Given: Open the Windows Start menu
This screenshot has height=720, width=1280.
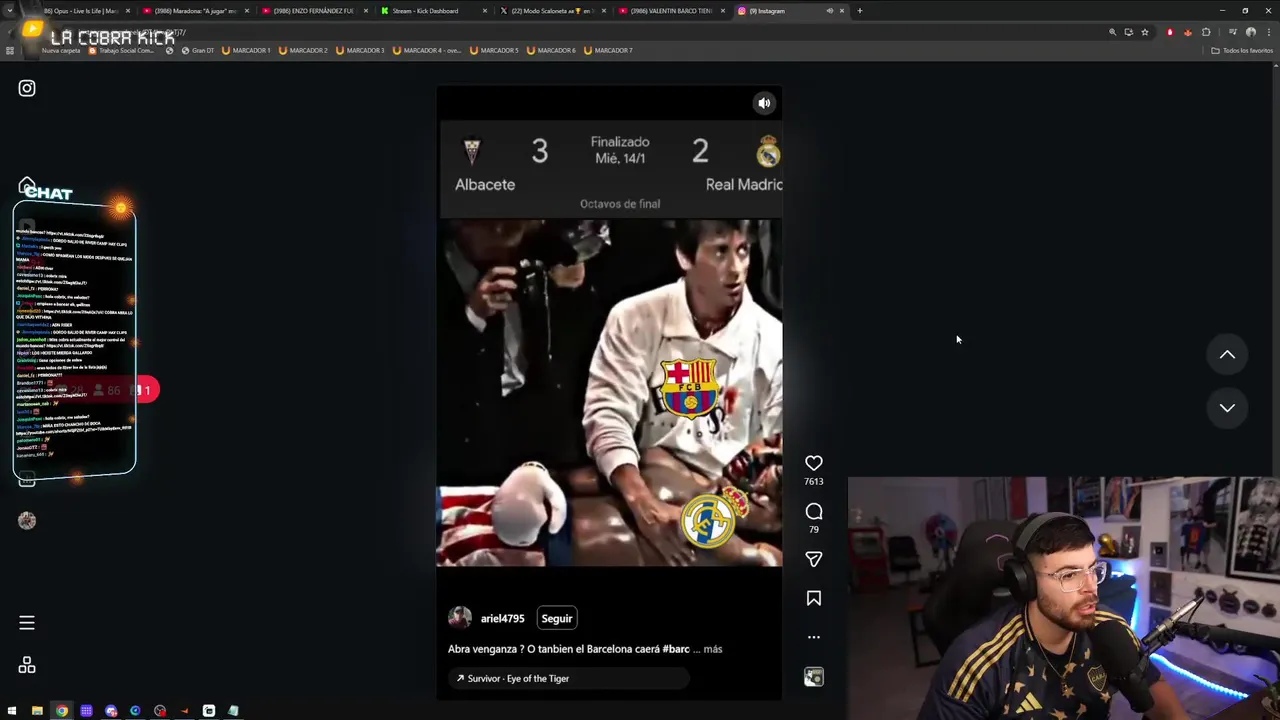Looking at the screenshot, I should pos(13,711).
